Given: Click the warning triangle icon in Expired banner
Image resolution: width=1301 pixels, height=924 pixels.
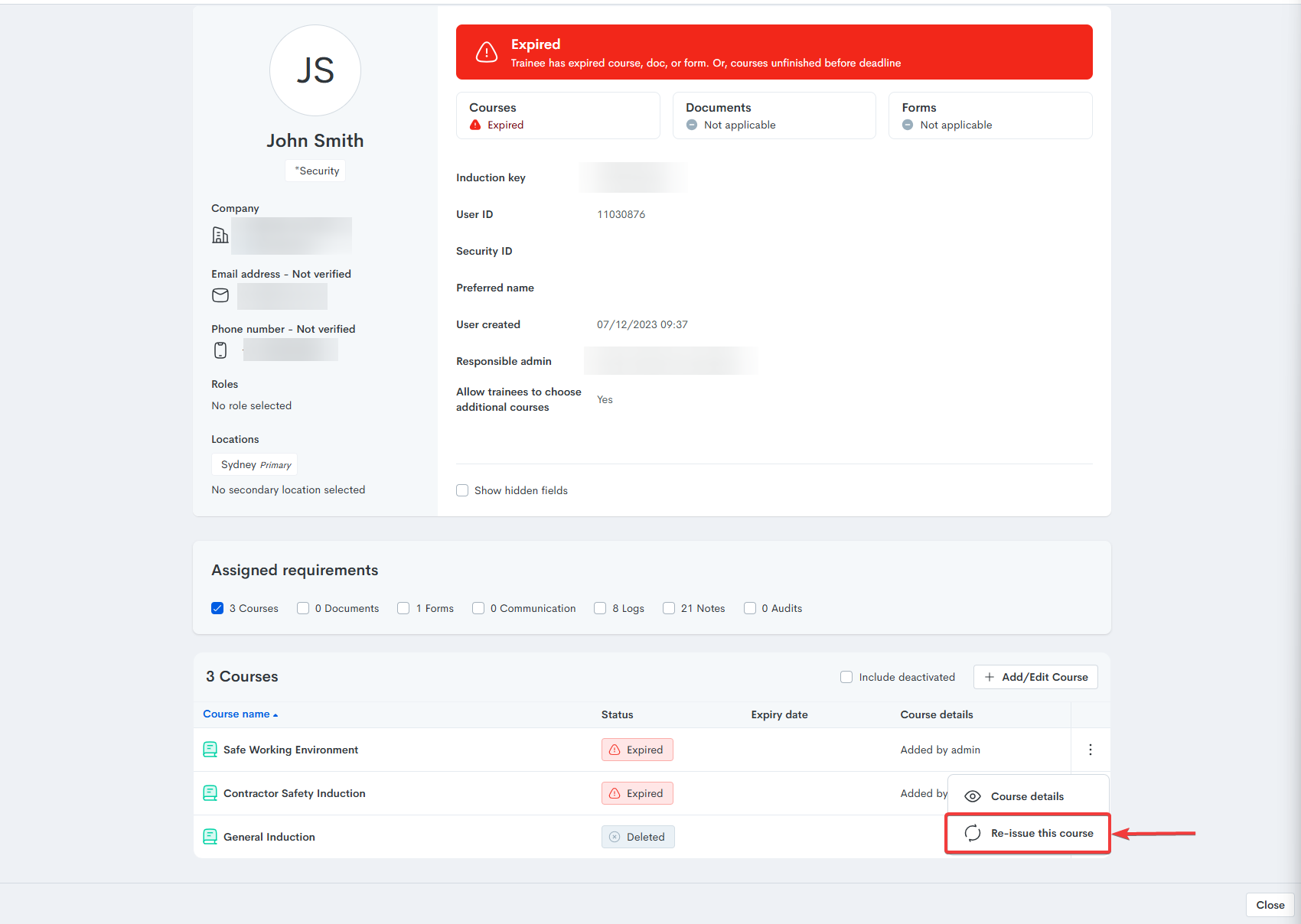Looking at the screenshot, I should tap(487, 52).
